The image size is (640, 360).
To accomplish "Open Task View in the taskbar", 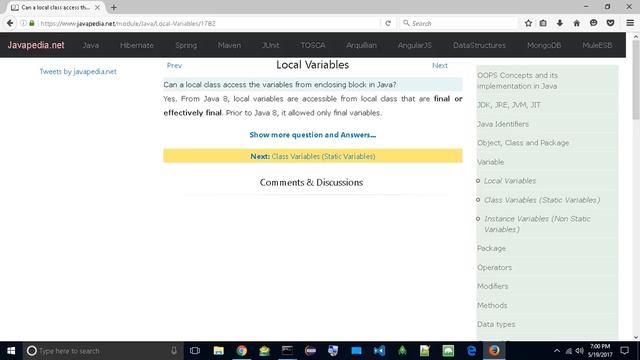I will pyautogui.click(x=195, y=351).
